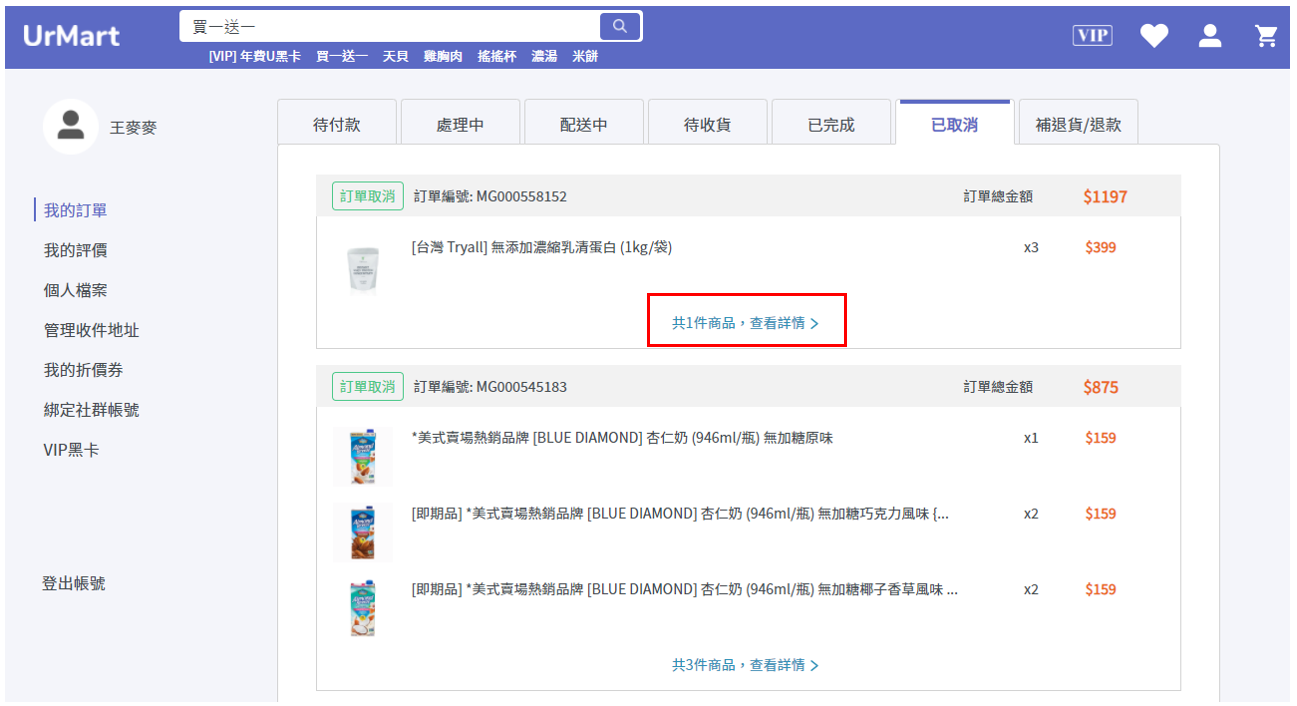Viewport: 1297px width, 706px height.
Task: Switch to the 補退貨/退款 tab
Action: click(1078, 123)
